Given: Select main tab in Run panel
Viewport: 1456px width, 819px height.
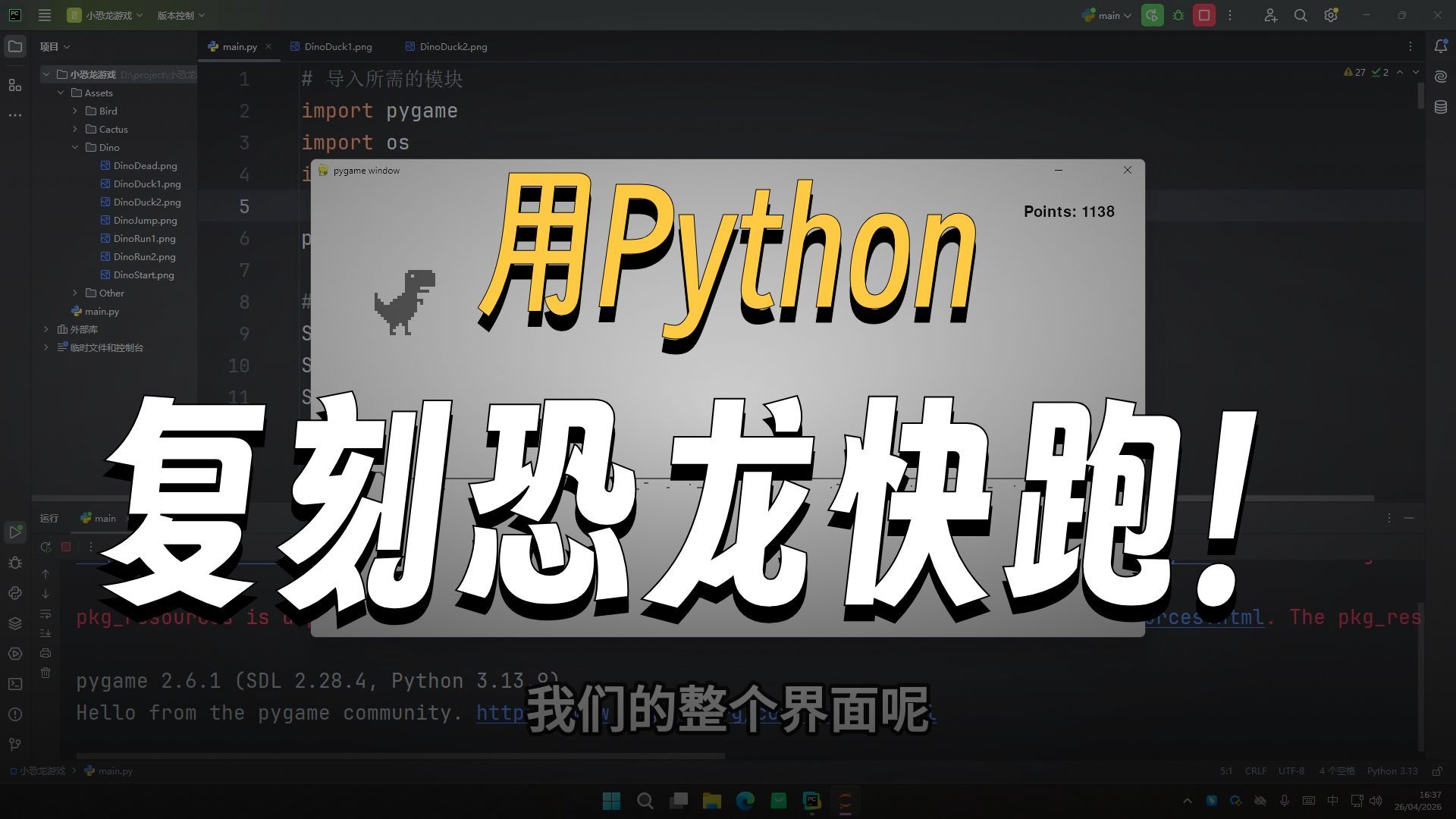Looking at the screenshot, I should click(99, 518).
